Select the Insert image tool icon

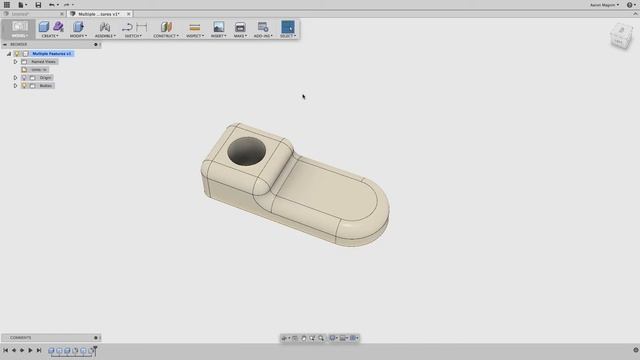tap(218, 27)
